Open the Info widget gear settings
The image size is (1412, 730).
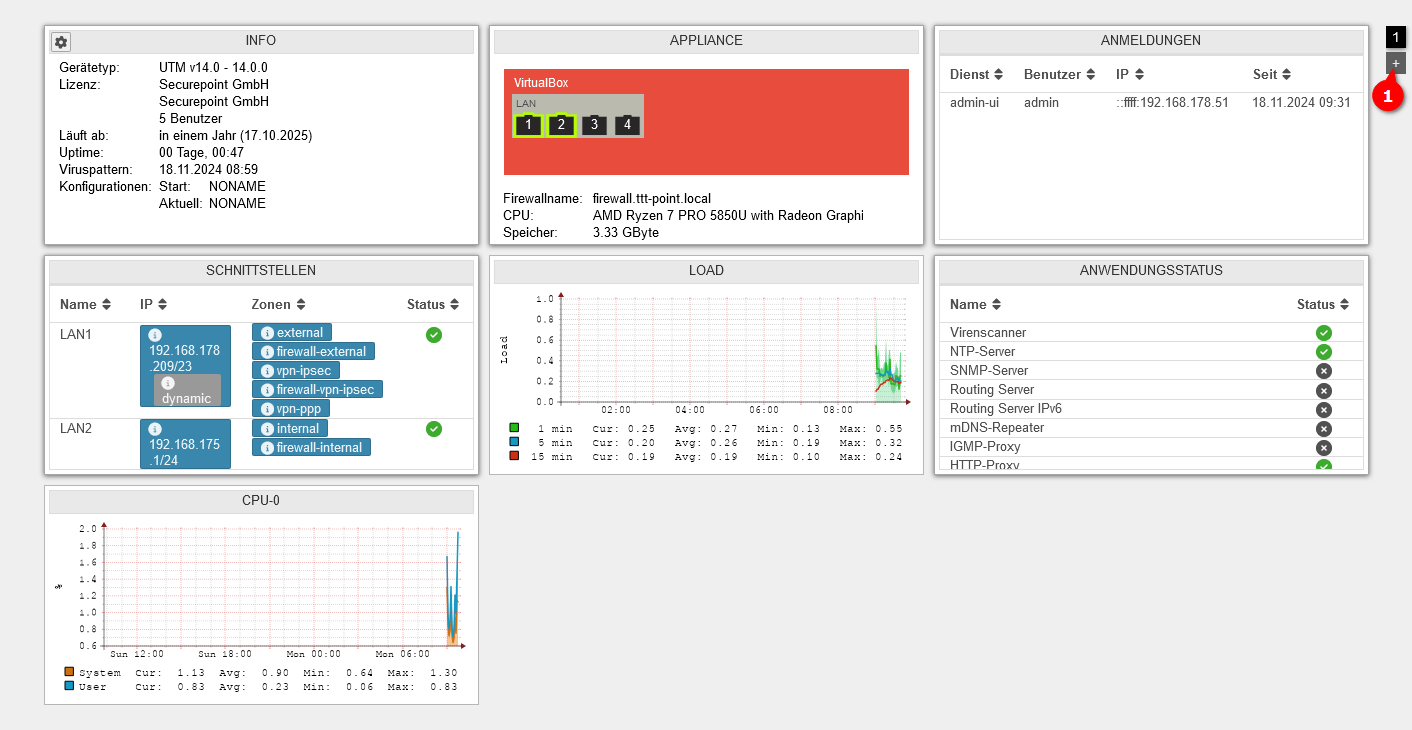click(61, 42)
